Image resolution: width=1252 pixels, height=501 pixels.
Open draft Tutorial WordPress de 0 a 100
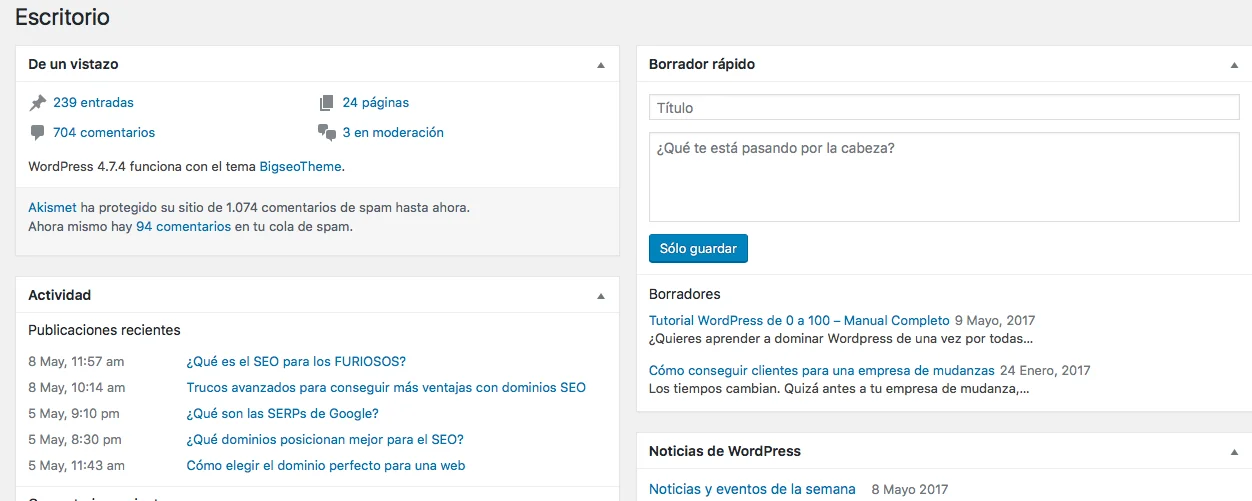(x=798, y=321)
